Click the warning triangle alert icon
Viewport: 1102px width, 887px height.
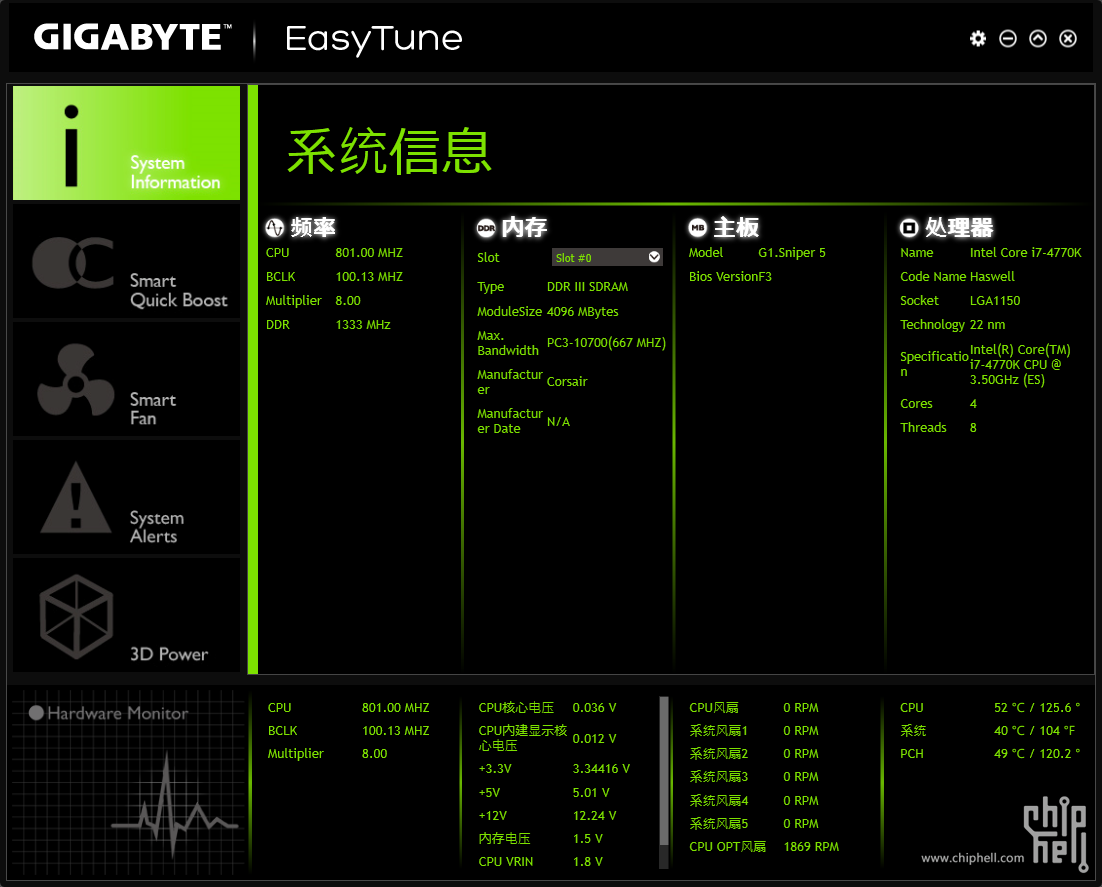pos(76,498)
